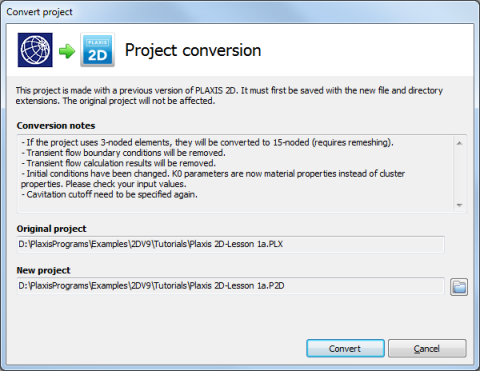
Task: Click the conversion notes scroll down arrow
Action: pyautogui.click(x=459, y=205)
